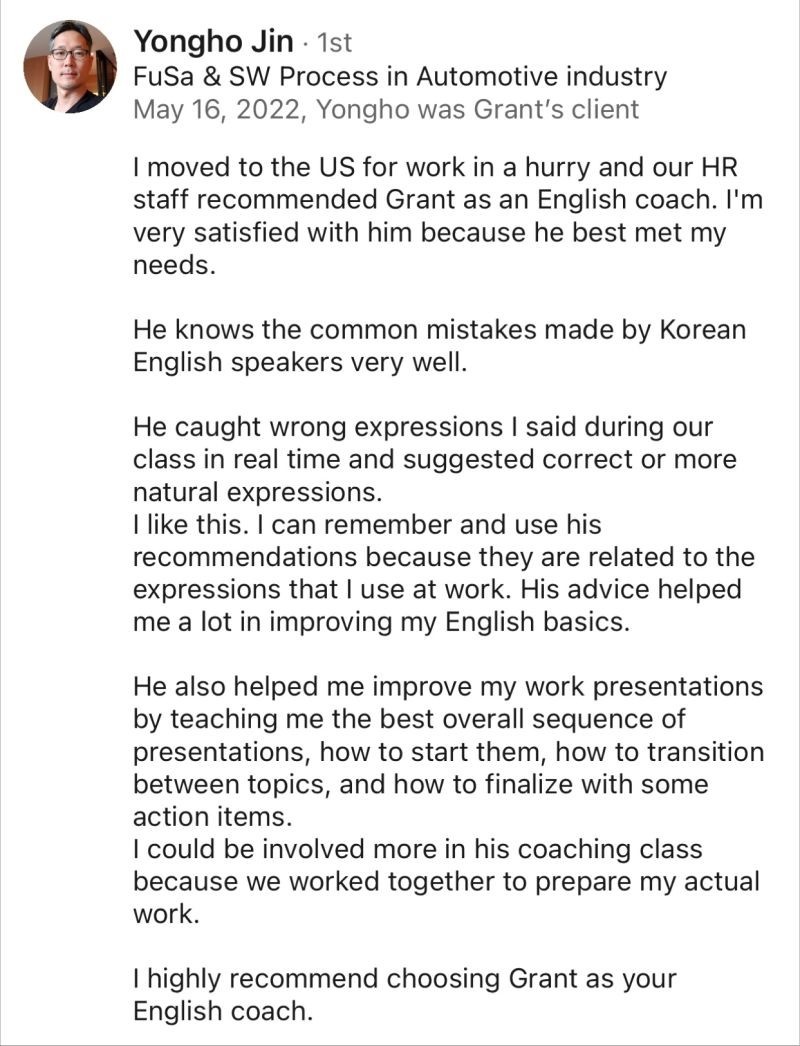Click the "Yongho was Grant's client" text

[x=477, y=109]
